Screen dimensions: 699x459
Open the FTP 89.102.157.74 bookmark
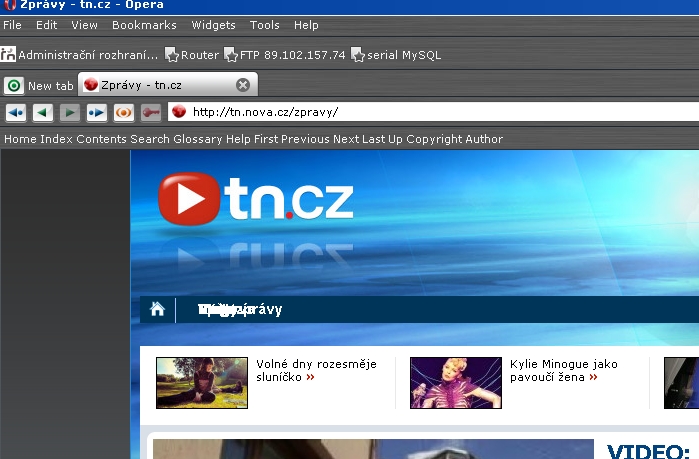pos(284,55)
